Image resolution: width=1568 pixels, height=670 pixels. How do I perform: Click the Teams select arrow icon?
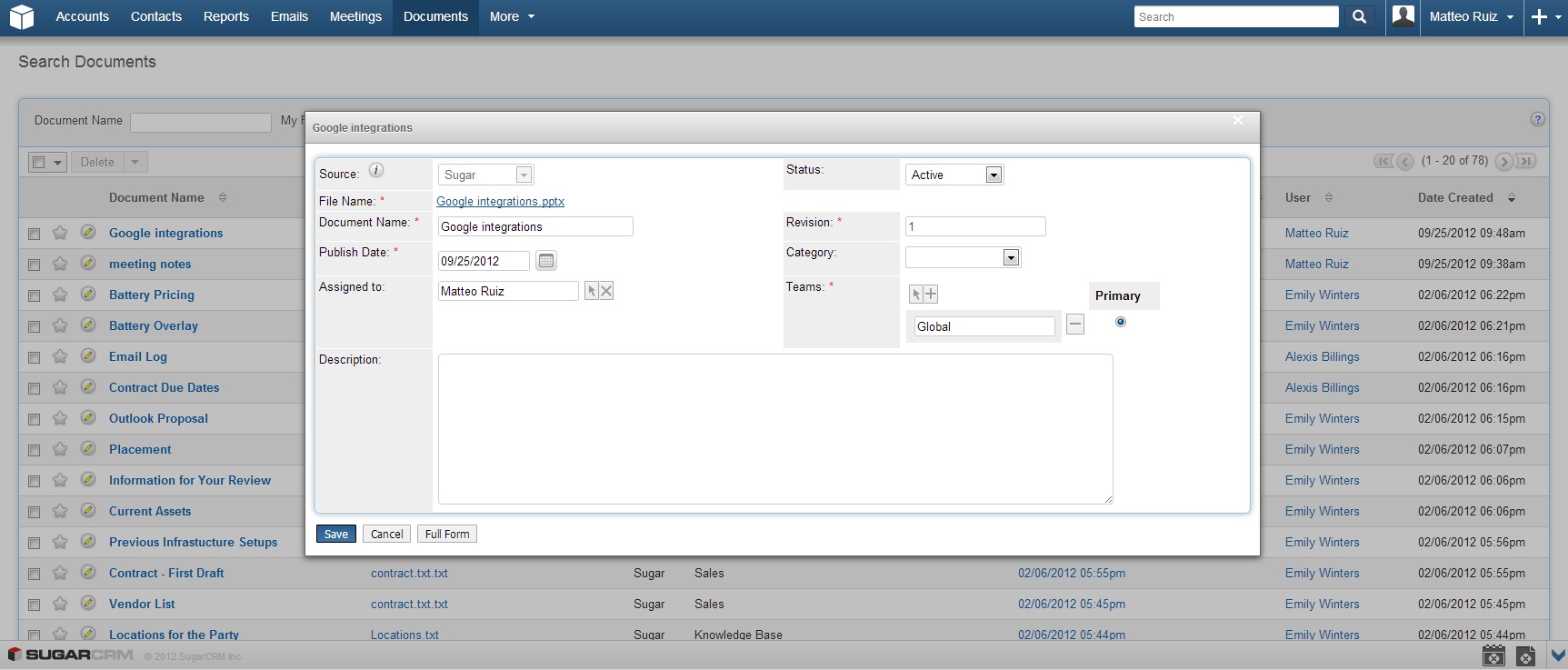[916, 294]
